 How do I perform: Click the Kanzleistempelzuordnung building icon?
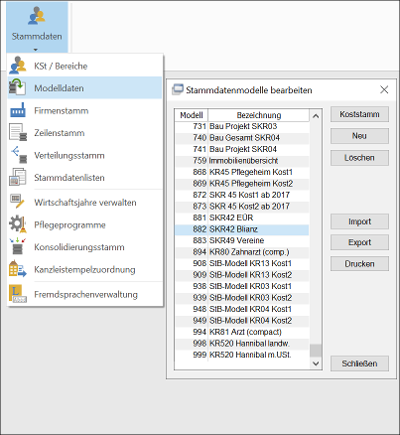(x=17, y=269)
